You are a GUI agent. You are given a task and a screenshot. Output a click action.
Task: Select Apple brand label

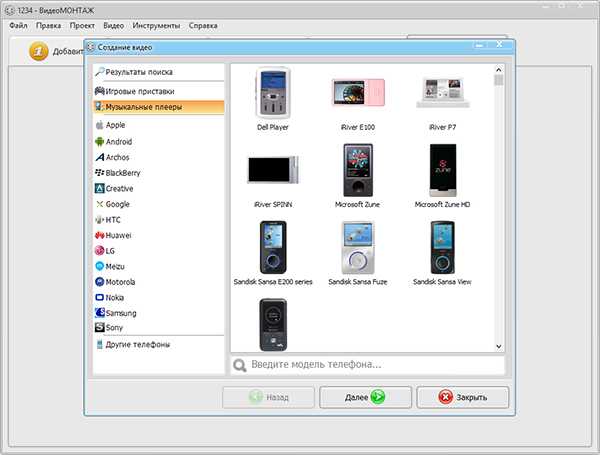116,125
